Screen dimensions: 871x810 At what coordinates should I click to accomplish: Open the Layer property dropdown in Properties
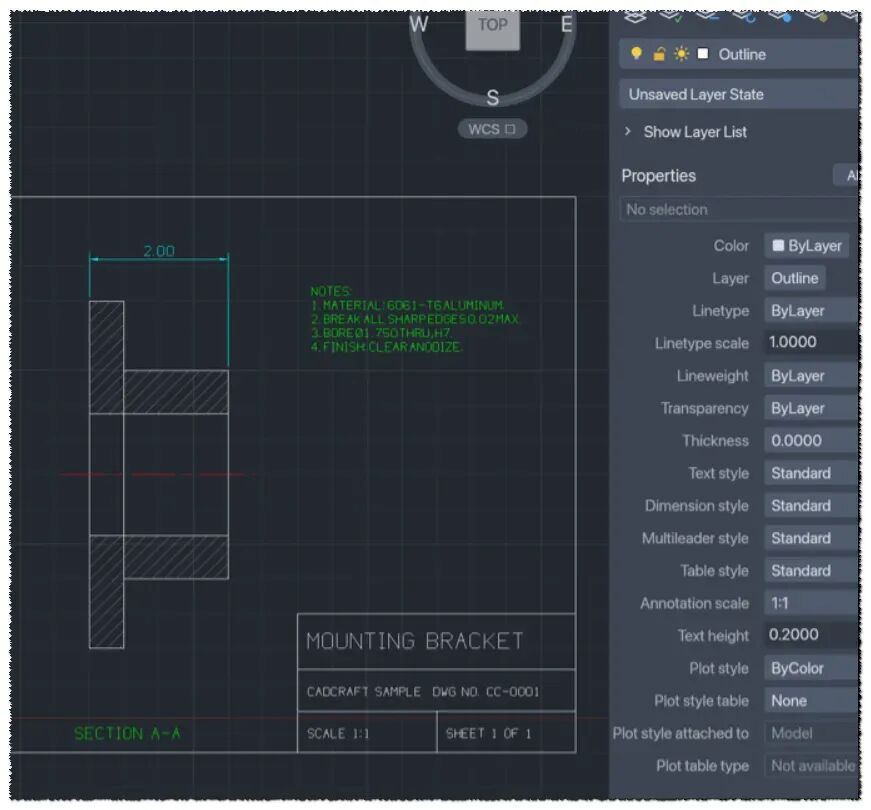tap(795, 278)
